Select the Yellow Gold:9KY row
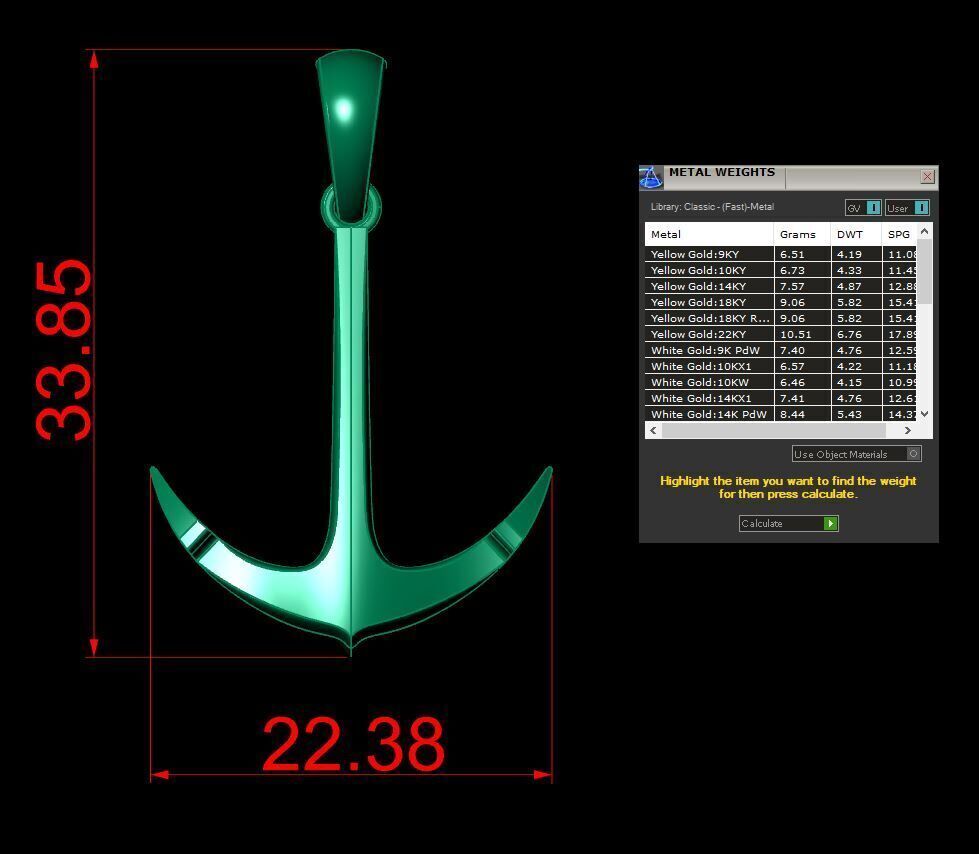 (x=780, y=254)
